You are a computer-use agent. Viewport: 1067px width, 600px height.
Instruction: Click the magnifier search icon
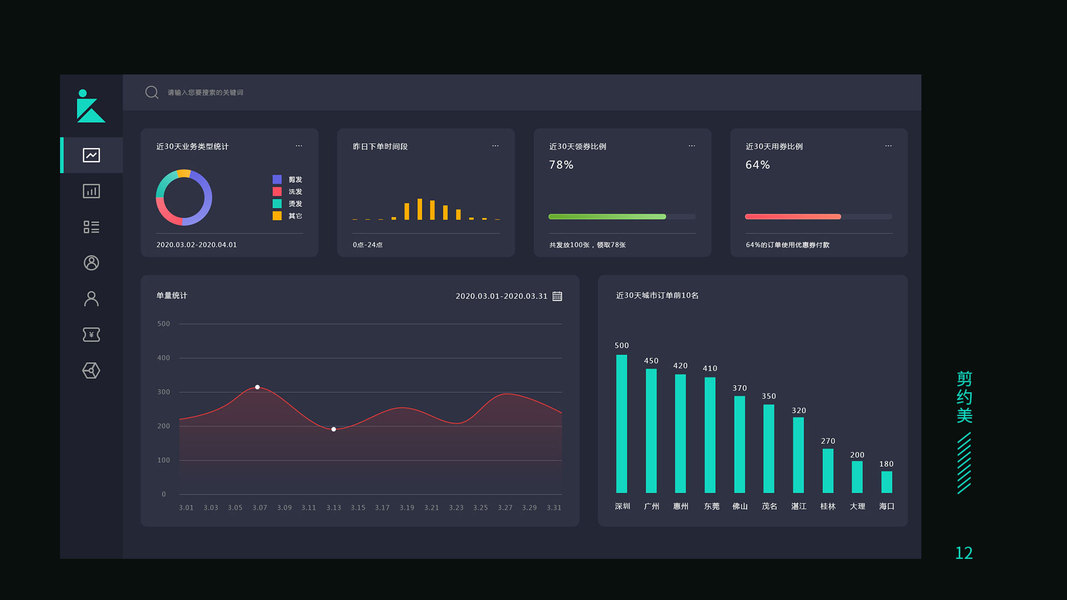152,93
